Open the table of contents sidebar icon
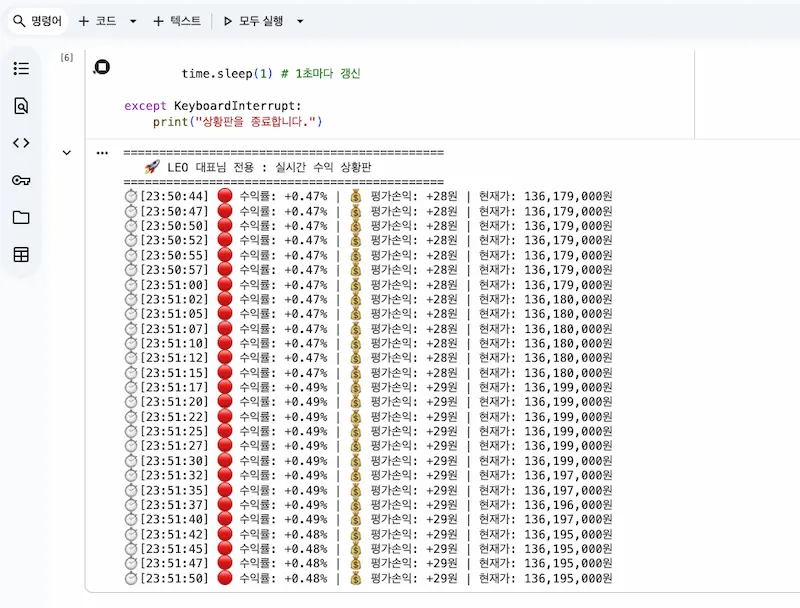800x608 pixels. point(21,68)
